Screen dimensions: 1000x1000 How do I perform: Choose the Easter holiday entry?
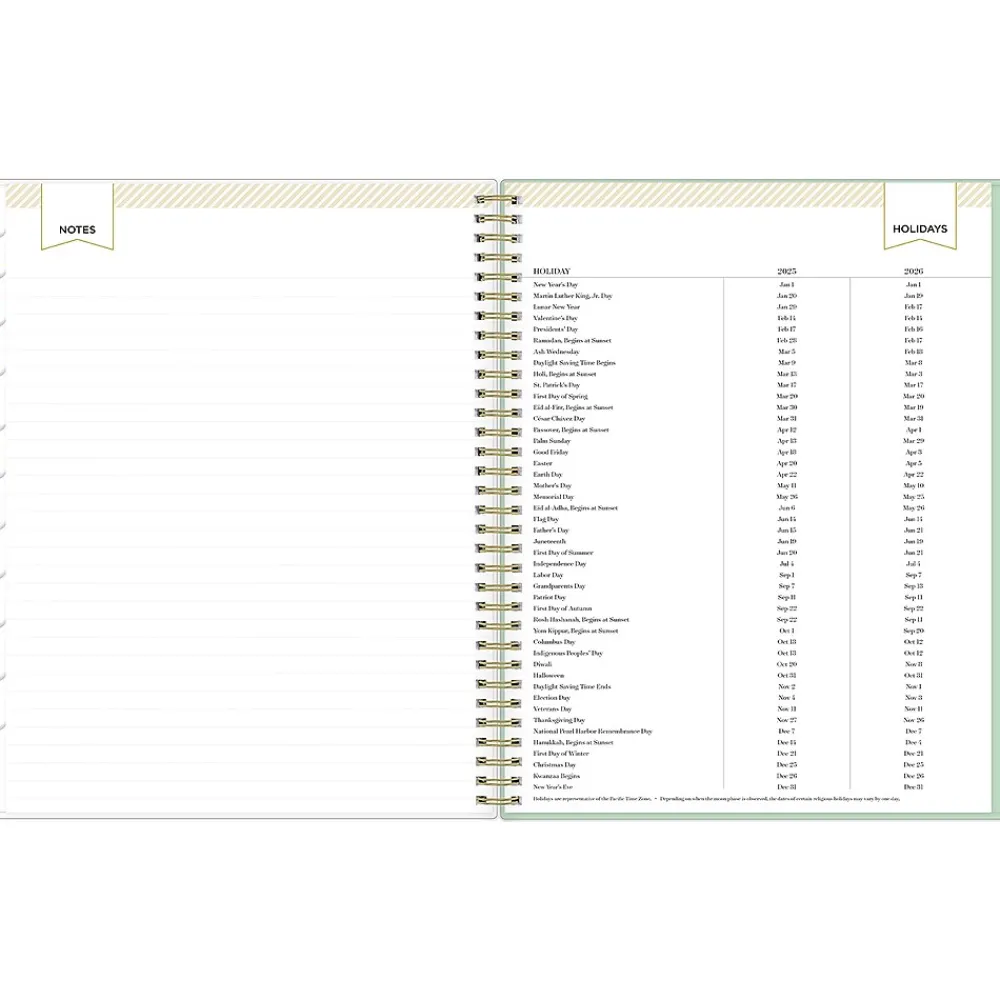542,464
